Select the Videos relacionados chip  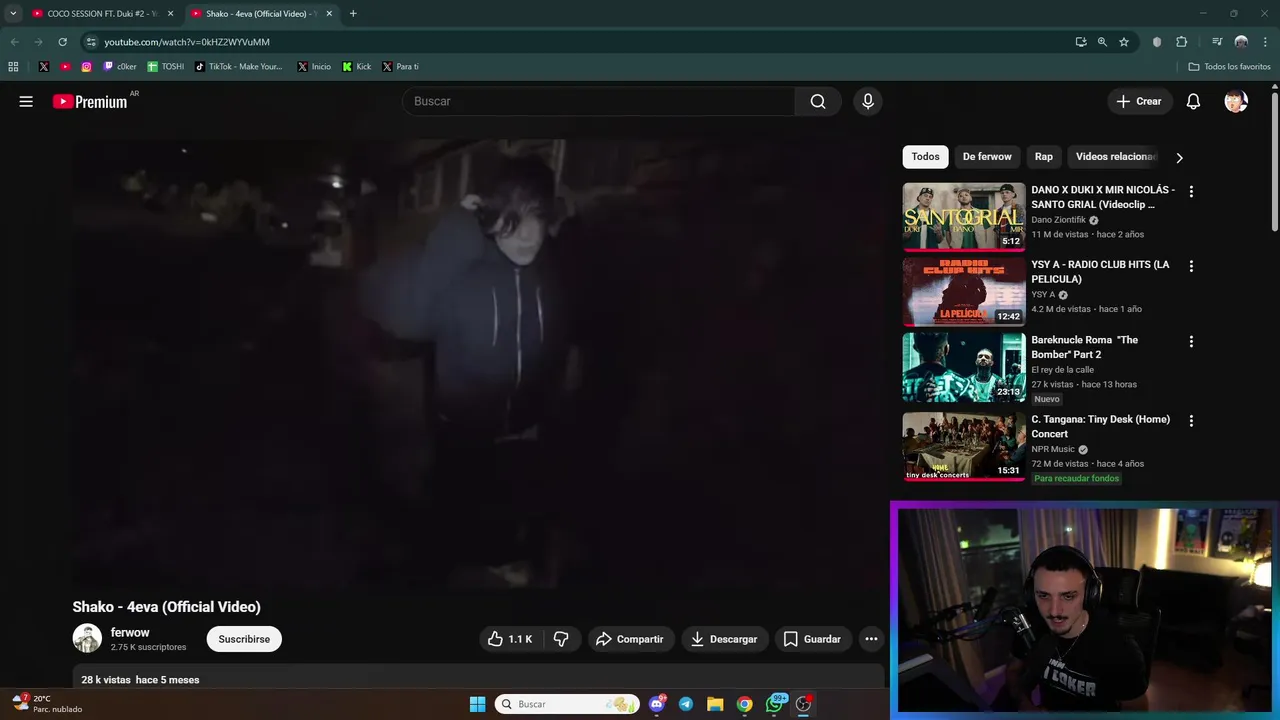[1114, 157]
